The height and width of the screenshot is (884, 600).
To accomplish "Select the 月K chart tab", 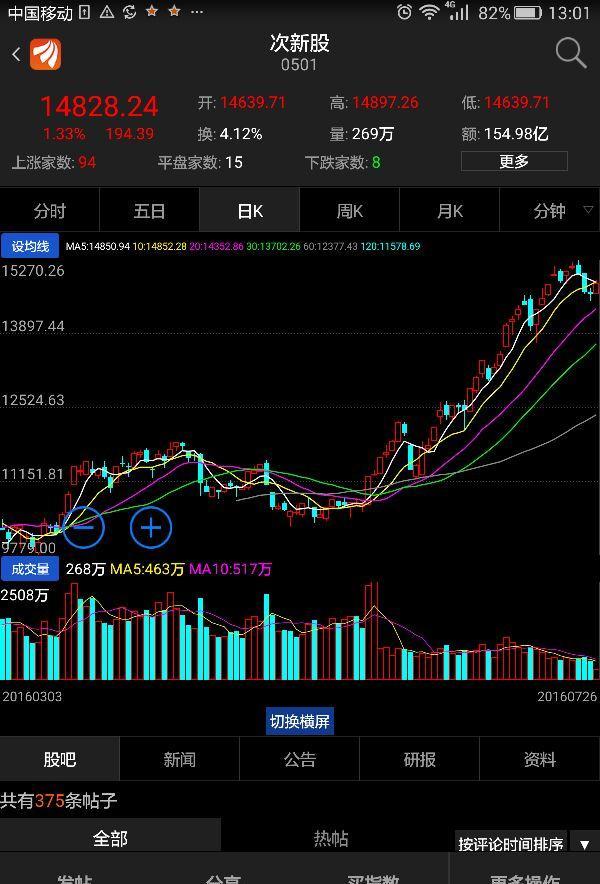I will tap(449, 211).
